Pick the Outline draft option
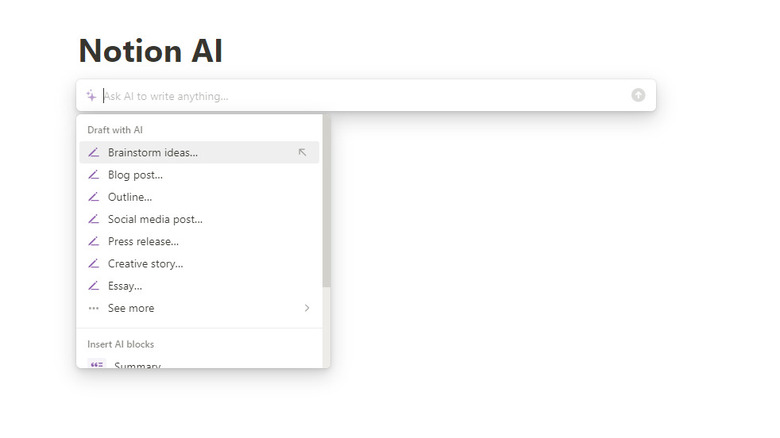 click(130, 197)
